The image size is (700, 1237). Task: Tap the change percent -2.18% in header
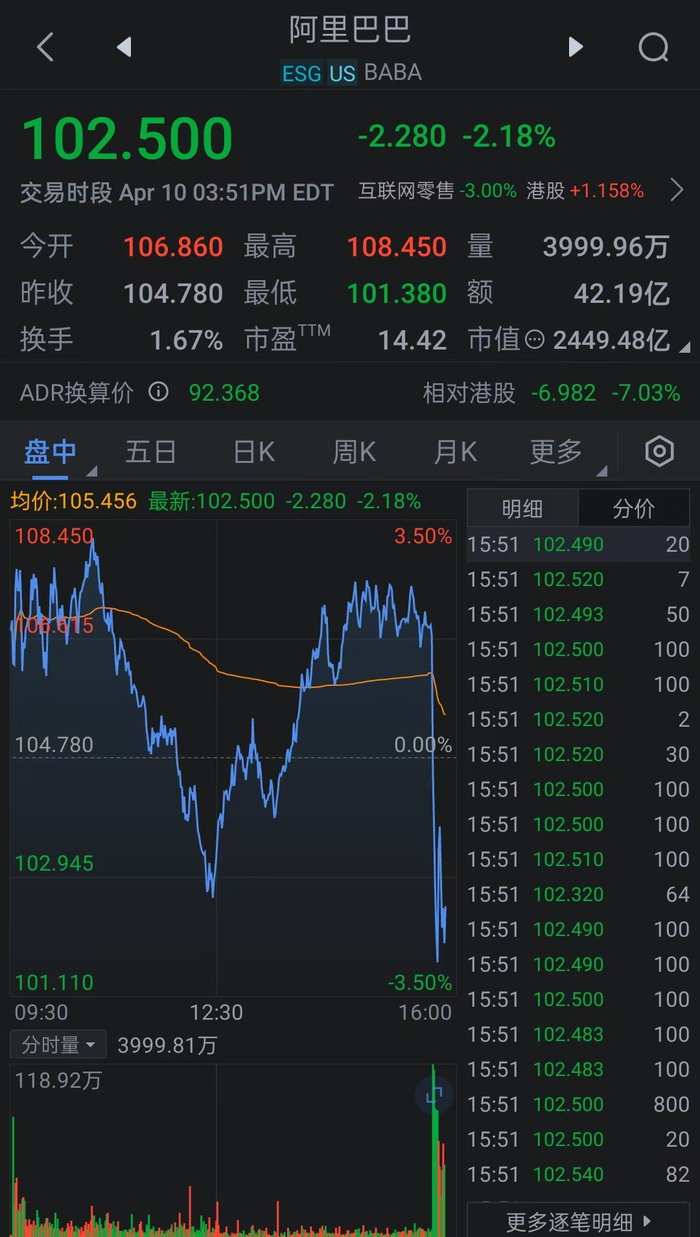tap(508, 137)
